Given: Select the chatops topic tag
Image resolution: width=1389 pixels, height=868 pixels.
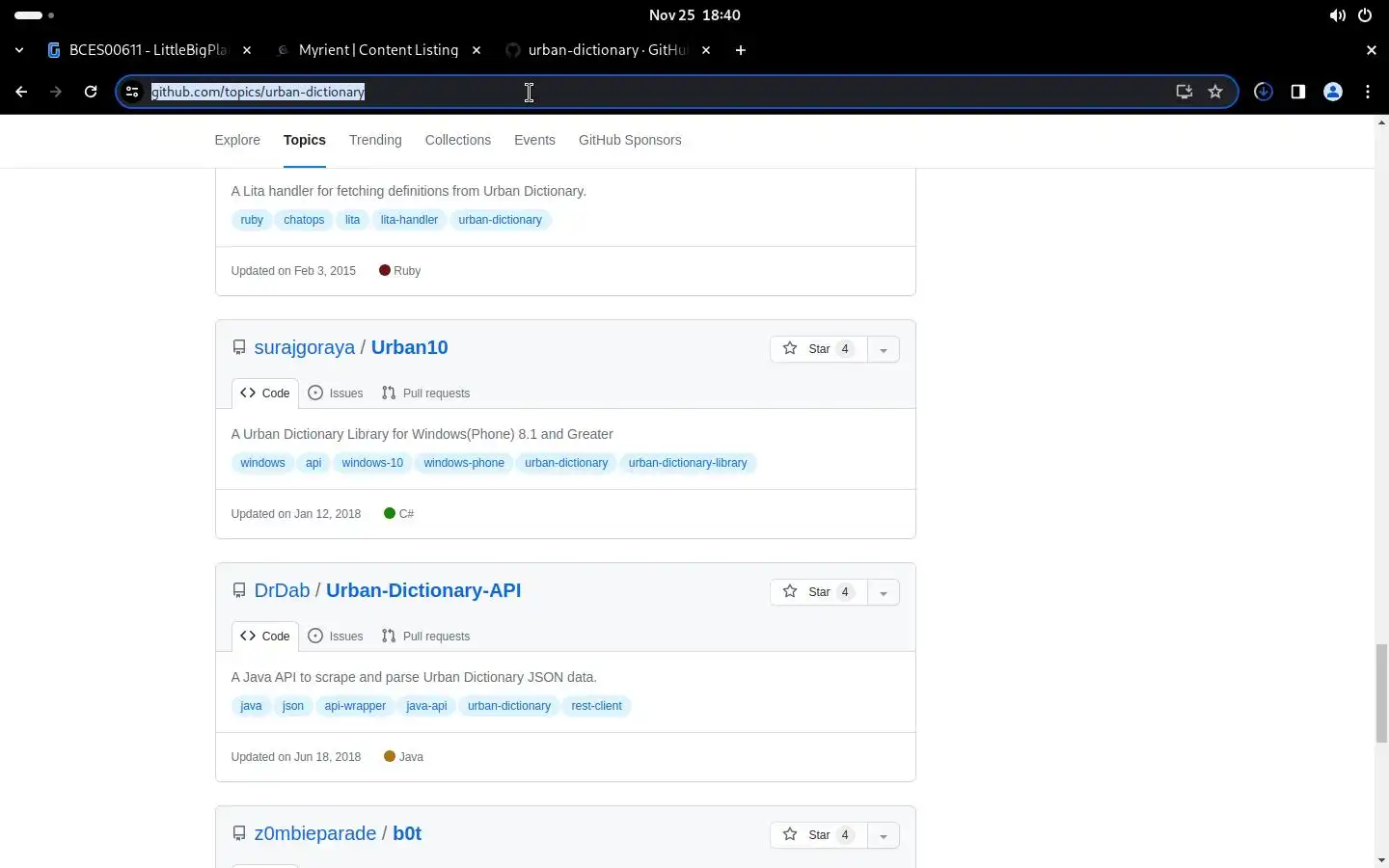Looking at the screenshot, I should pyautogui.click(x=304, y=220).
